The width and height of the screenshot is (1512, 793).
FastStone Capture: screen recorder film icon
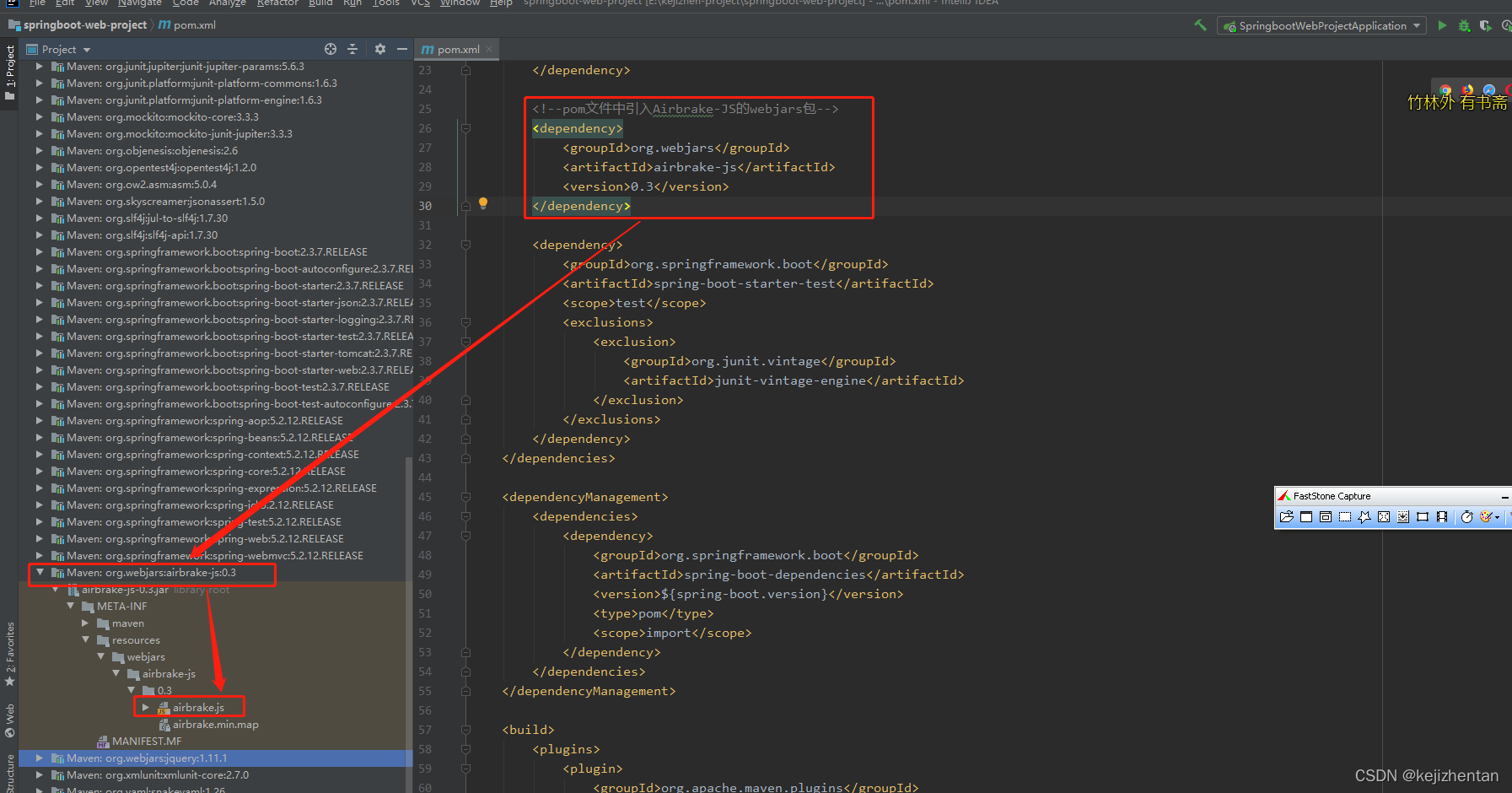[1442, 517]
